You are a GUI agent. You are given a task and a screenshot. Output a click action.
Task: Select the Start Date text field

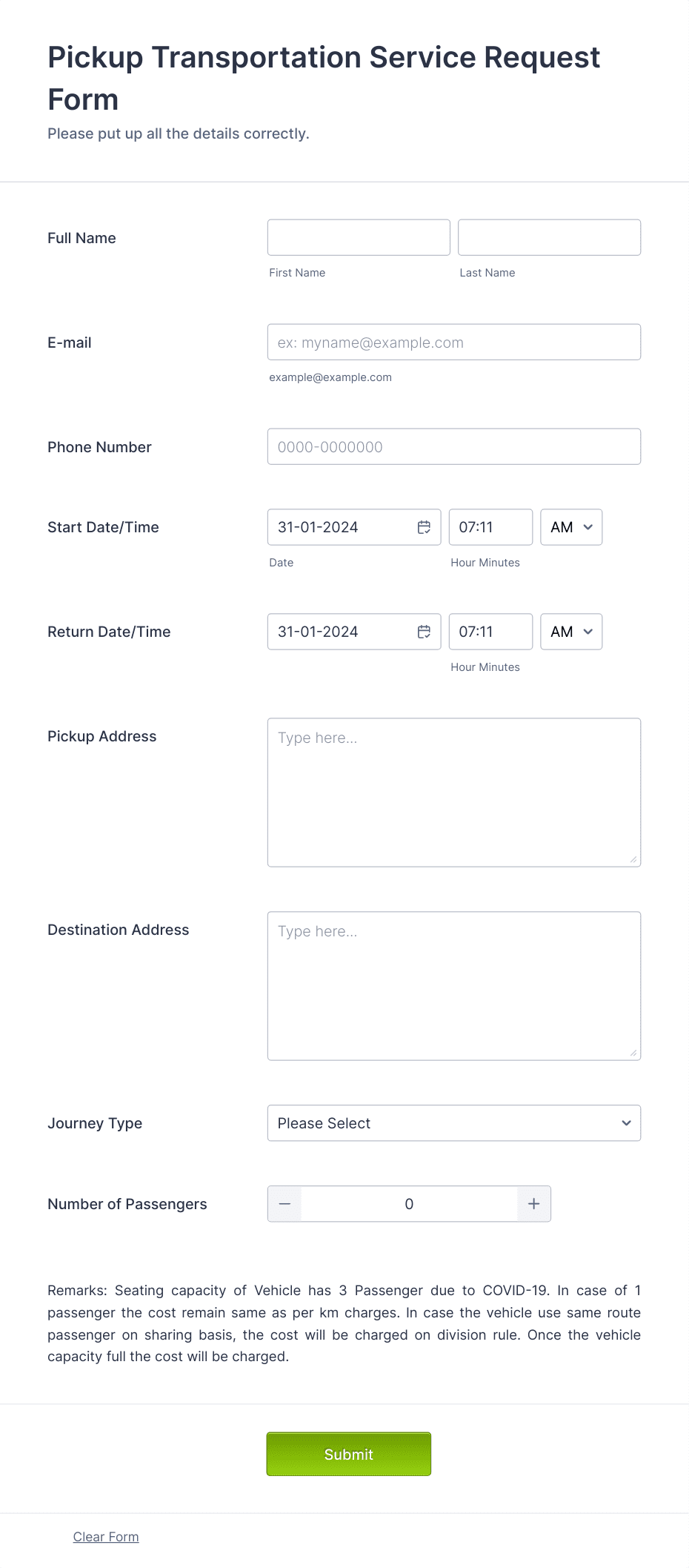point(341,527)
